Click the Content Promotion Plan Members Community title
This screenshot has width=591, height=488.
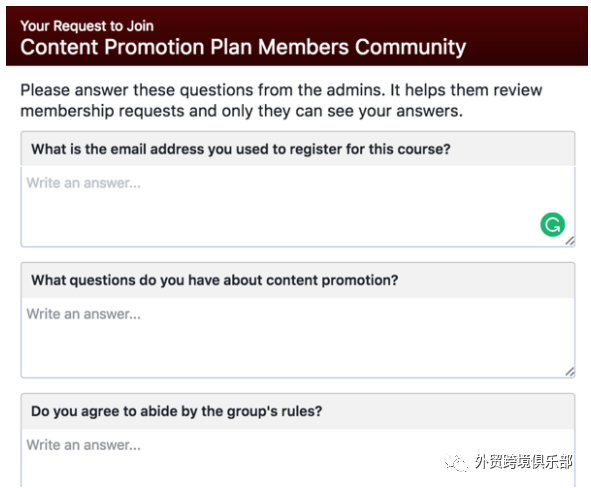(x=243, y=47)
